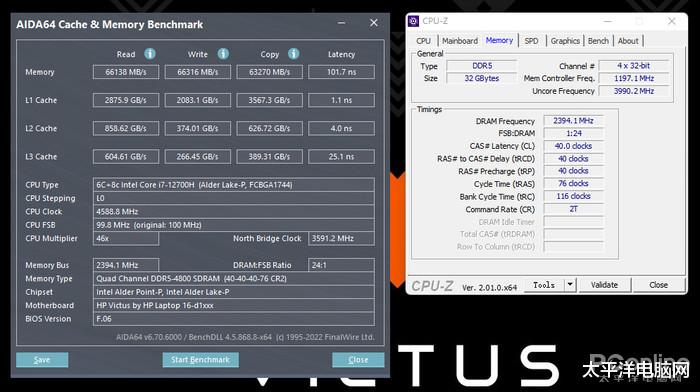Open the About tab in CPU-Z
This screenshot has width=700, height=392.
(628, 41)
